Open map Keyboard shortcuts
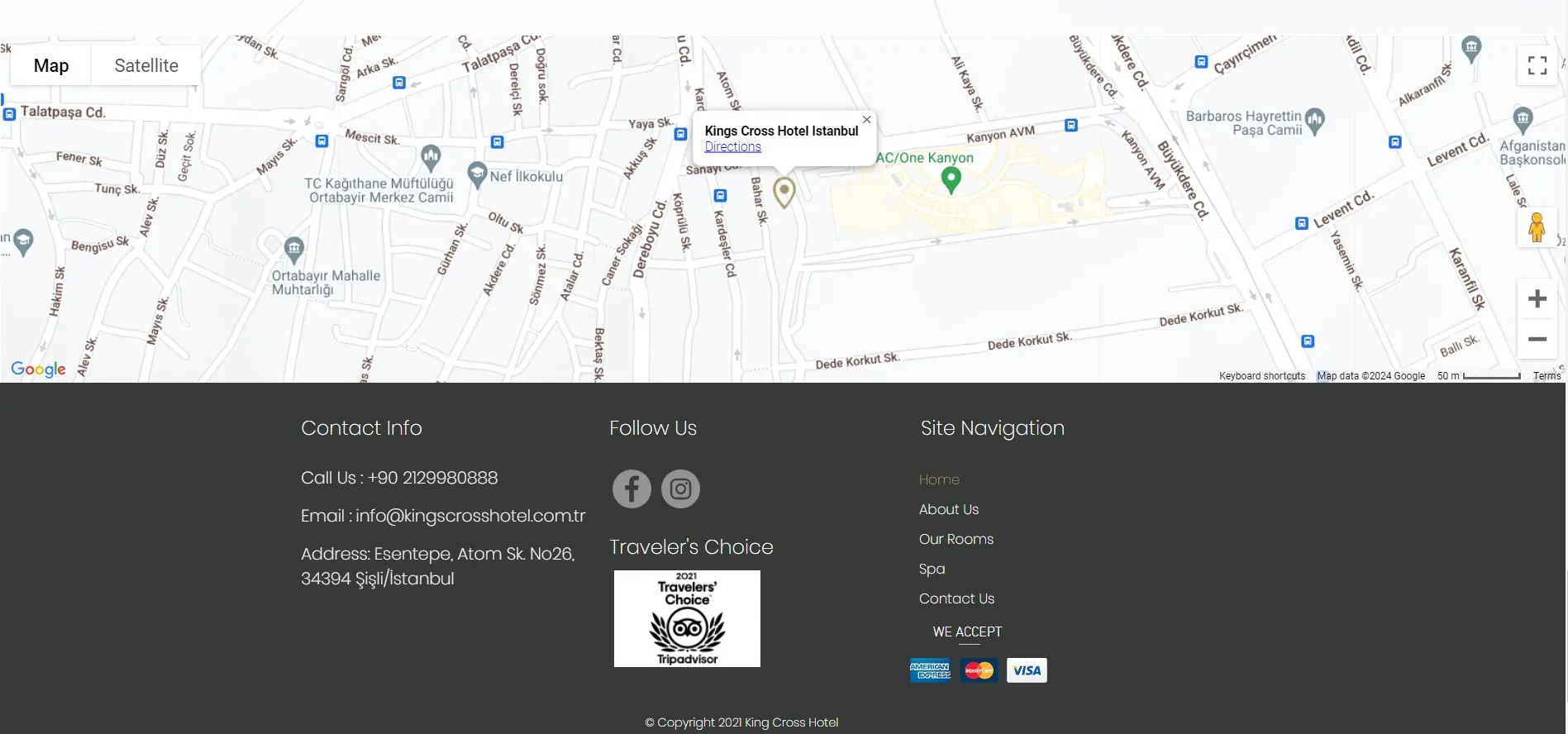 [1261, 376]
